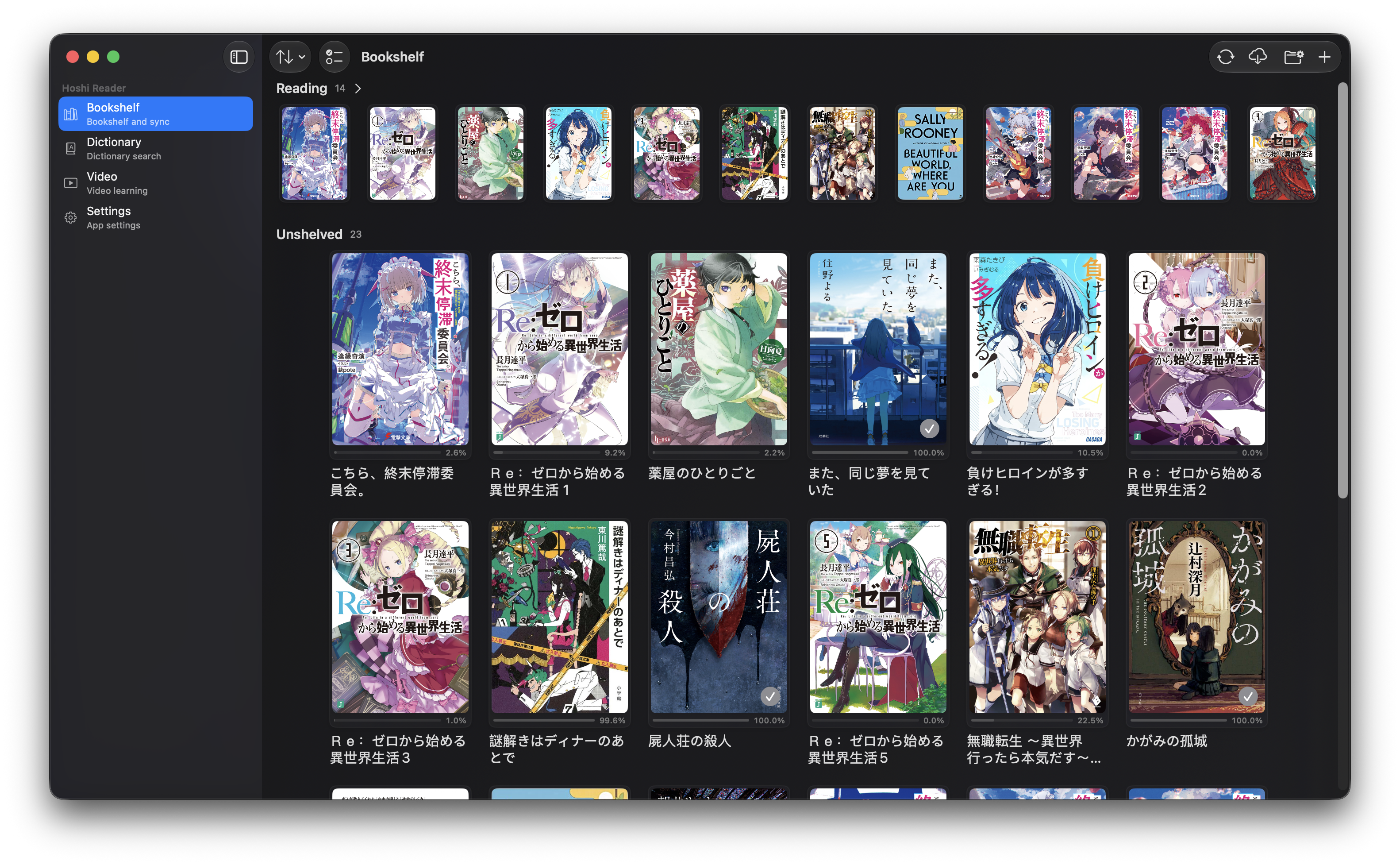Click the plus add book icon

tap(1324, 57)
